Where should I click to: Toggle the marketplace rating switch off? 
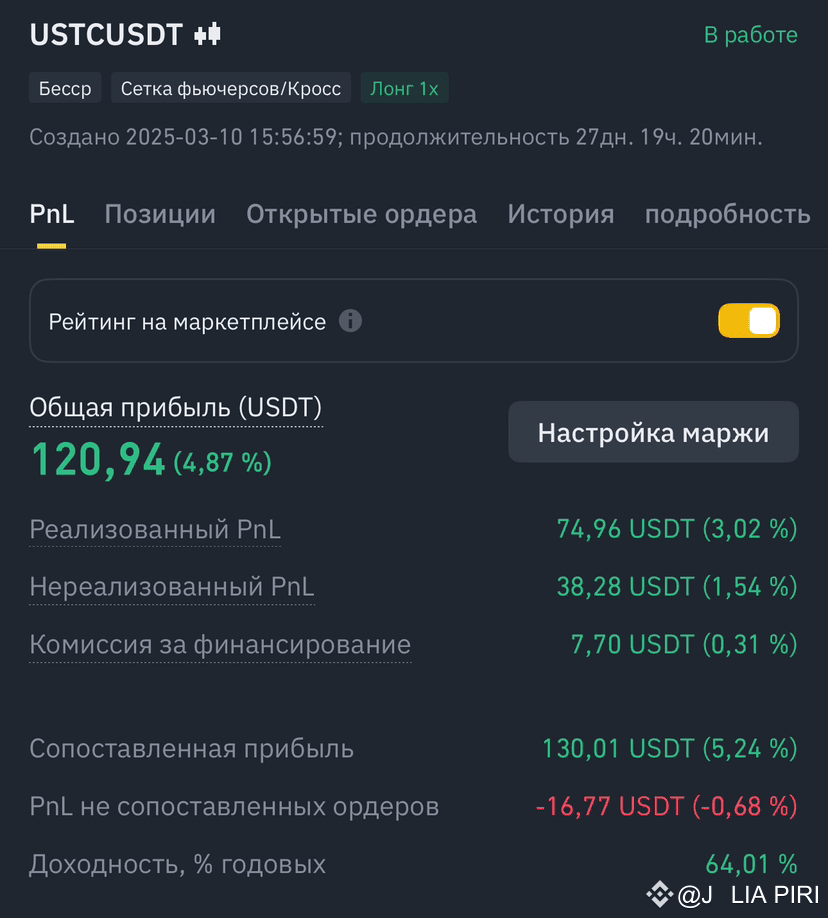pos(749,321)
